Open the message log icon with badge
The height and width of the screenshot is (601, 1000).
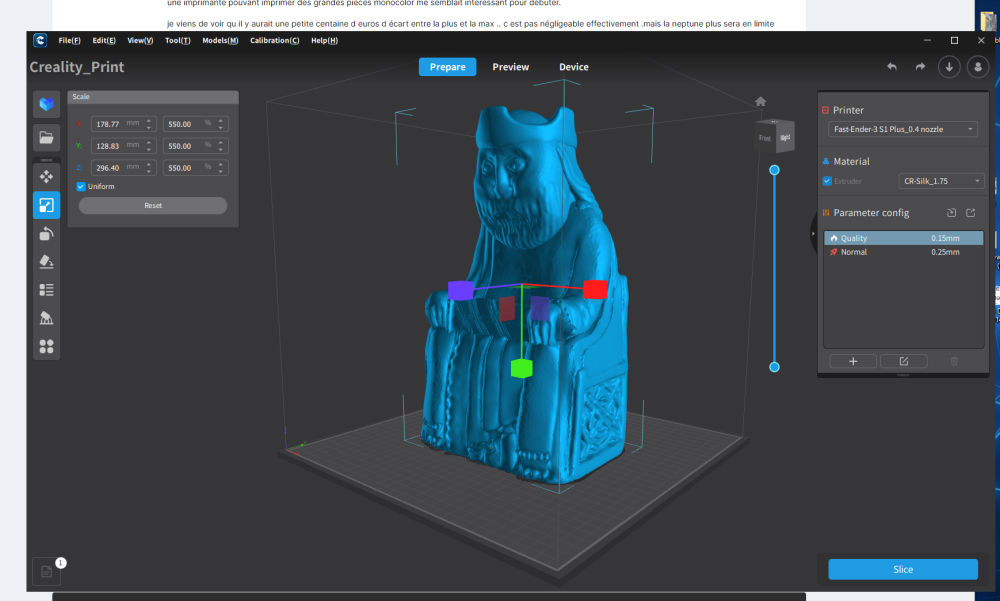coord(47,571)
